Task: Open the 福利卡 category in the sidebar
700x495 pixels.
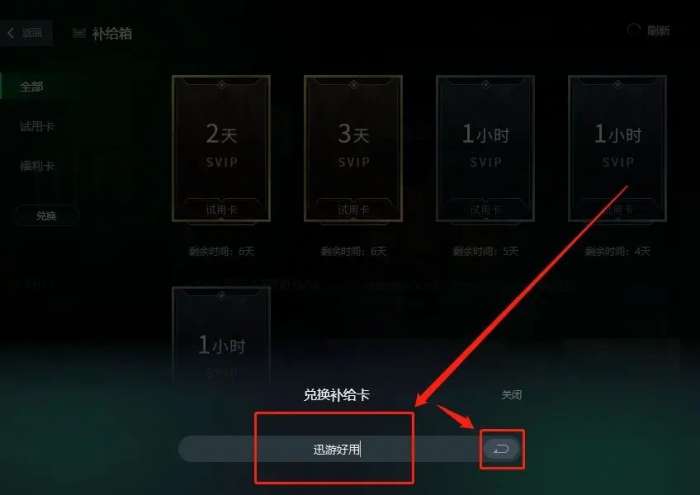Action: tap(37, 166)
